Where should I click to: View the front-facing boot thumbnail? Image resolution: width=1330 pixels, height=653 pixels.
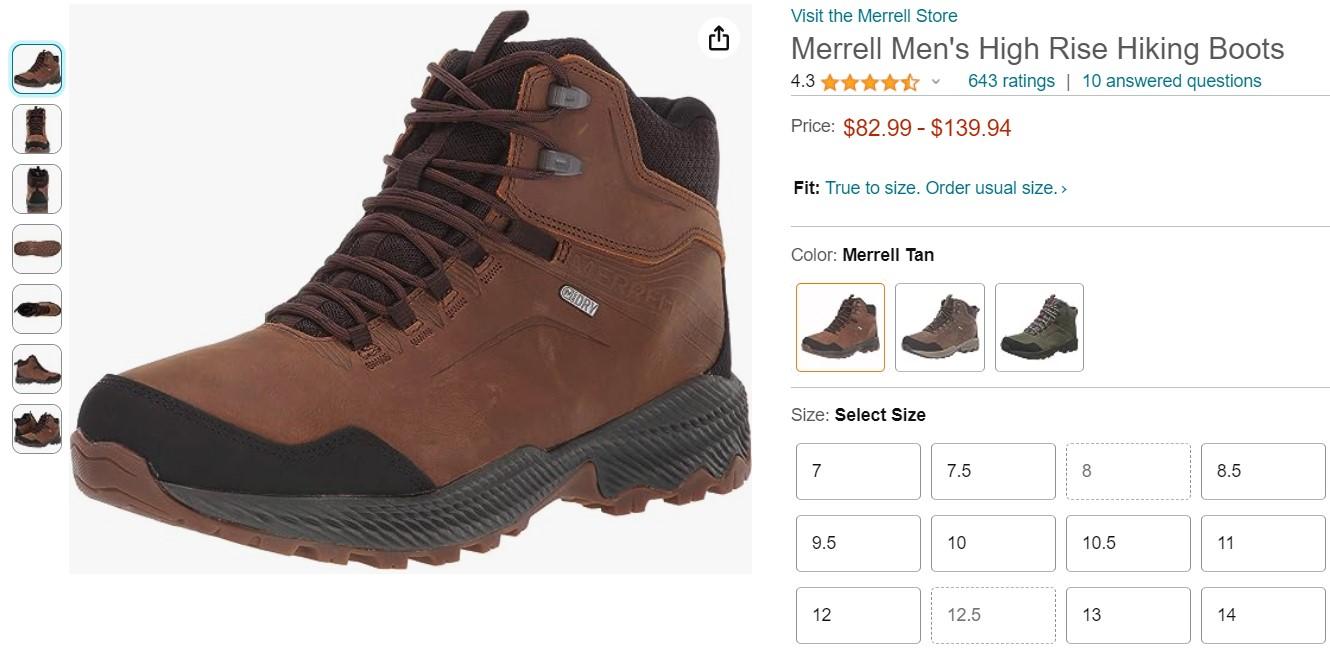pos(37,129)
